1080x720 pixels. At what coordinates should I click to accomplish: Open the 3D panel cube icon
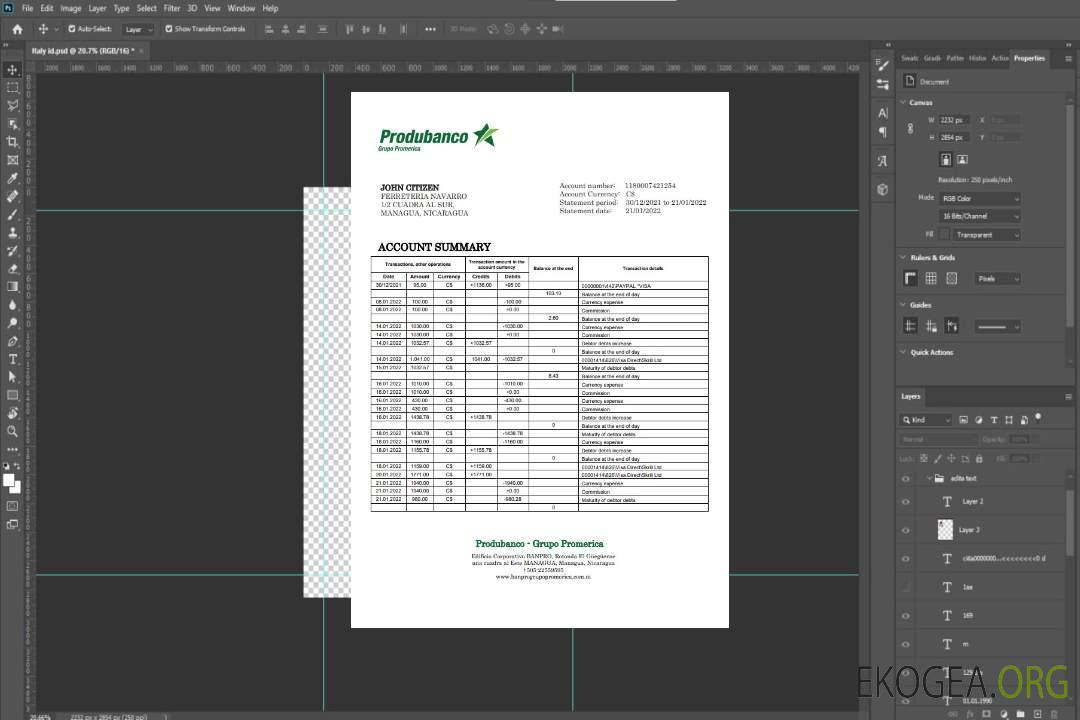pyautogui.click(x=882, y=188)
